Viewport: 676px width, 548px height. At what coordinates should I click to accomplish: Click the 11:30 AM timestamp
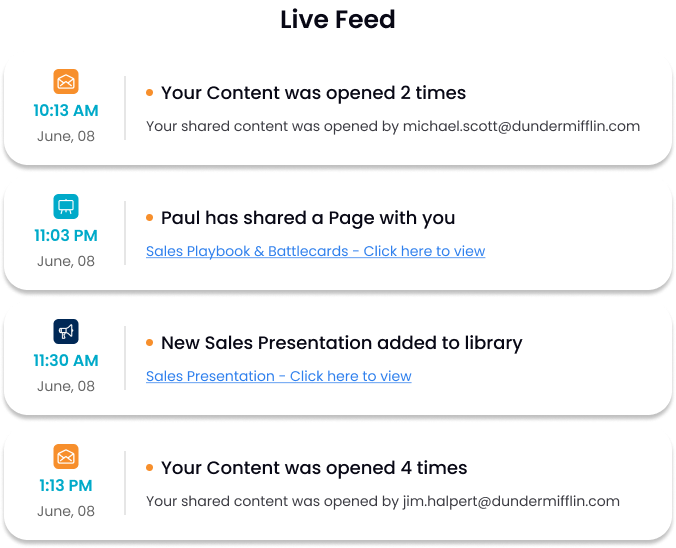click(66, 360)
